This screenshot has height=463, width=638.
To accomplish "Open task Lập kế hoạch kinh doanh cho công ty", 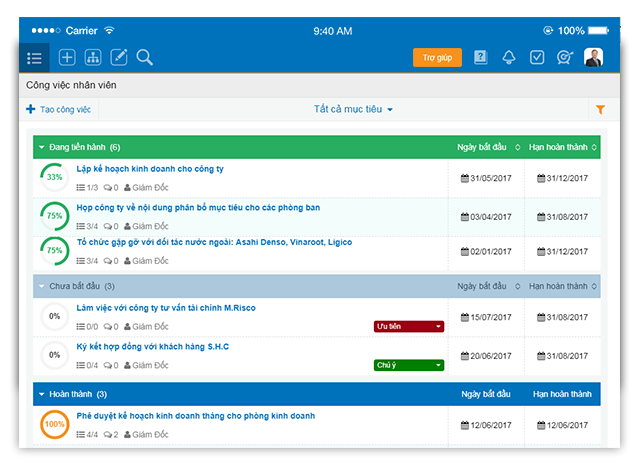I will pos(150,169).
